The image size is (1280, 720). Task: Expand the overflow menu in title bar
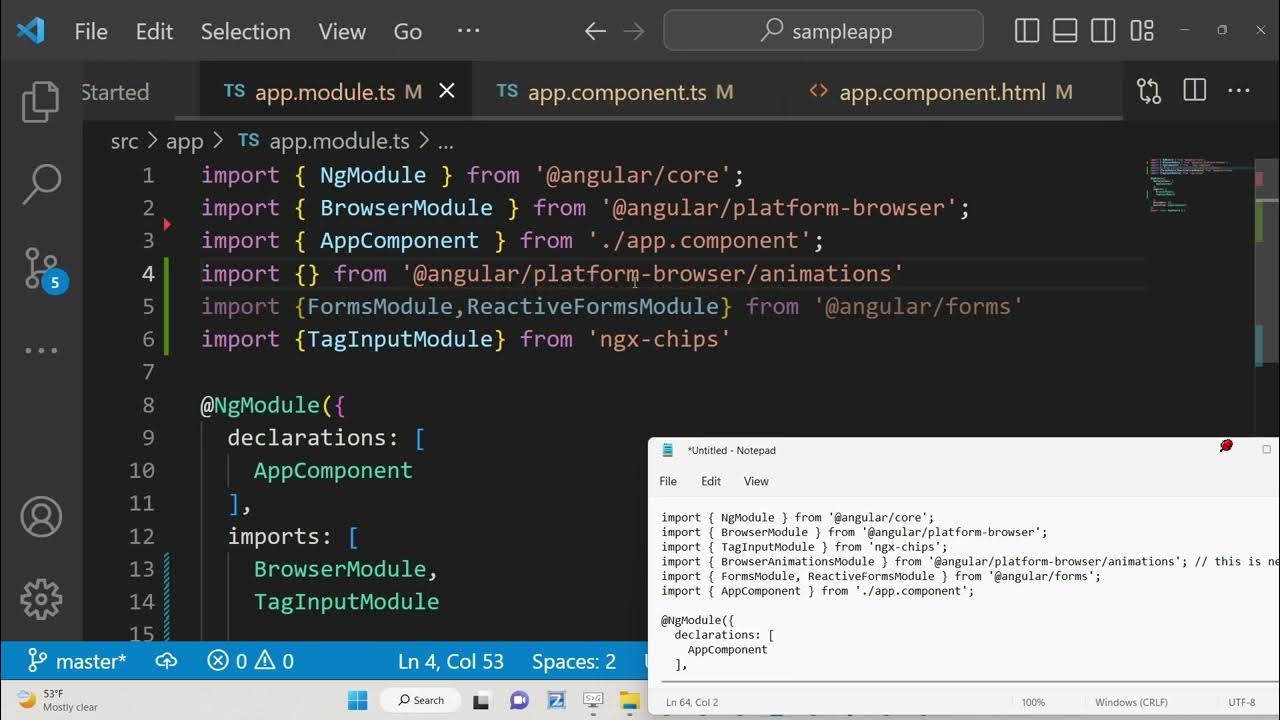tap(468, 31)
